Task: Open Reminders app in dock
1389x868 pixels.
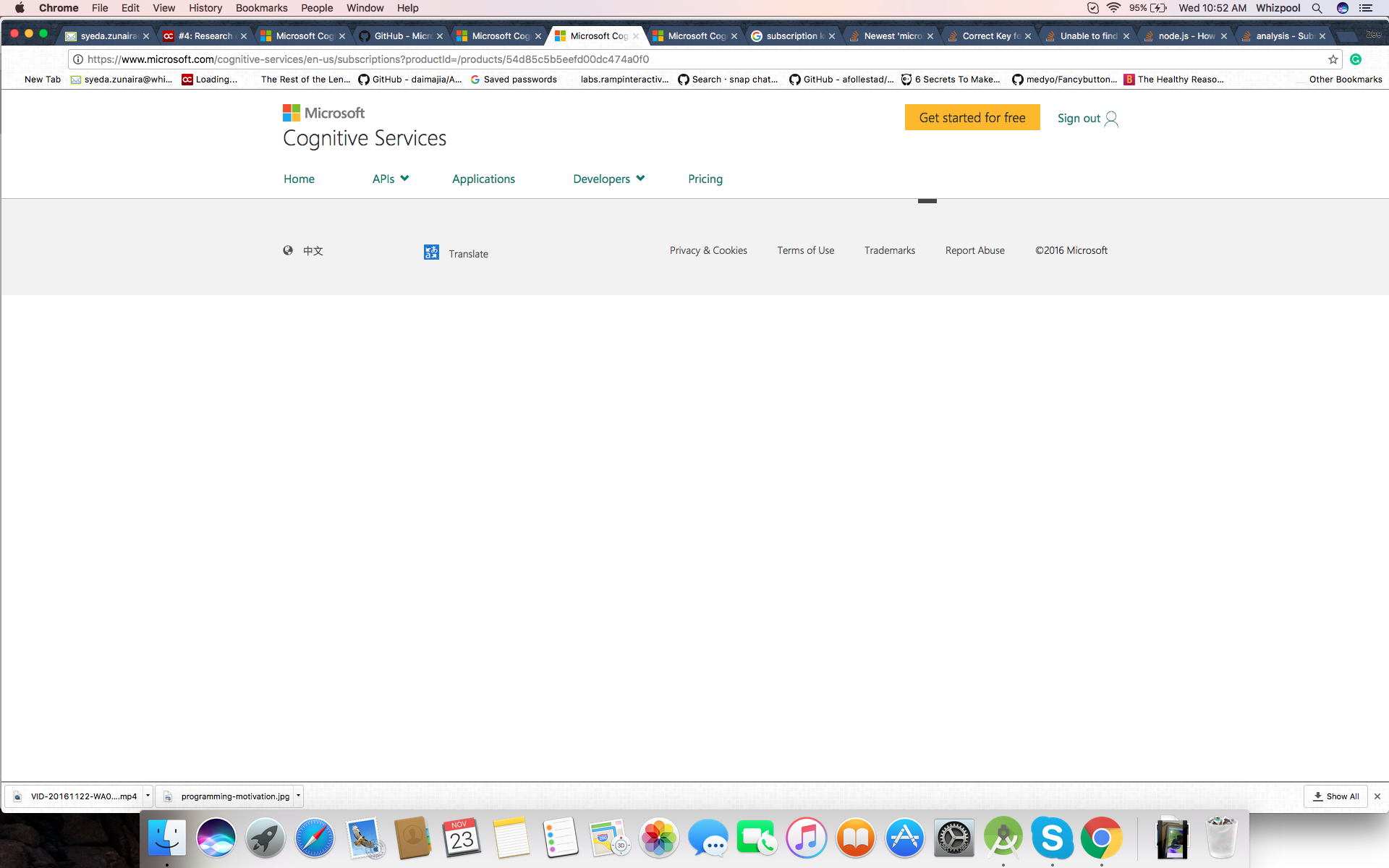Action: point(561,838)
